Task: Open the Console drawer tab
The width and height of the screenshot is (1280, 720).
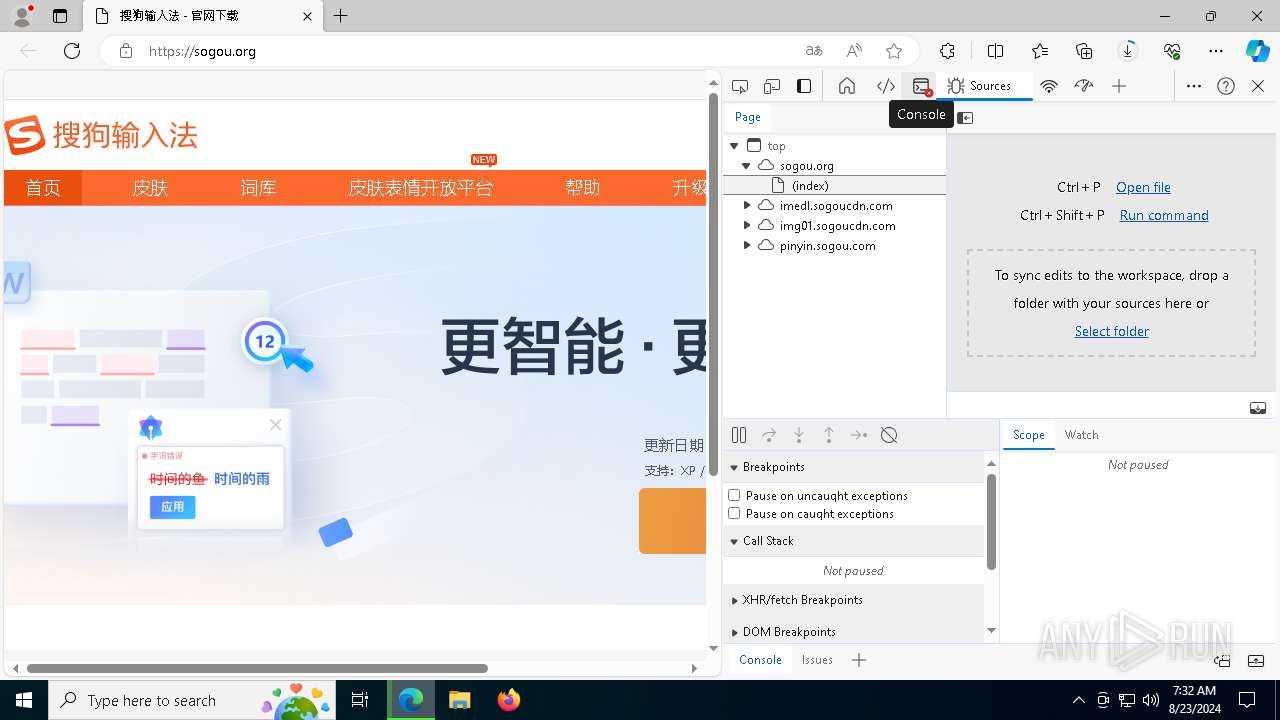Action: click(x=760, y=660)
